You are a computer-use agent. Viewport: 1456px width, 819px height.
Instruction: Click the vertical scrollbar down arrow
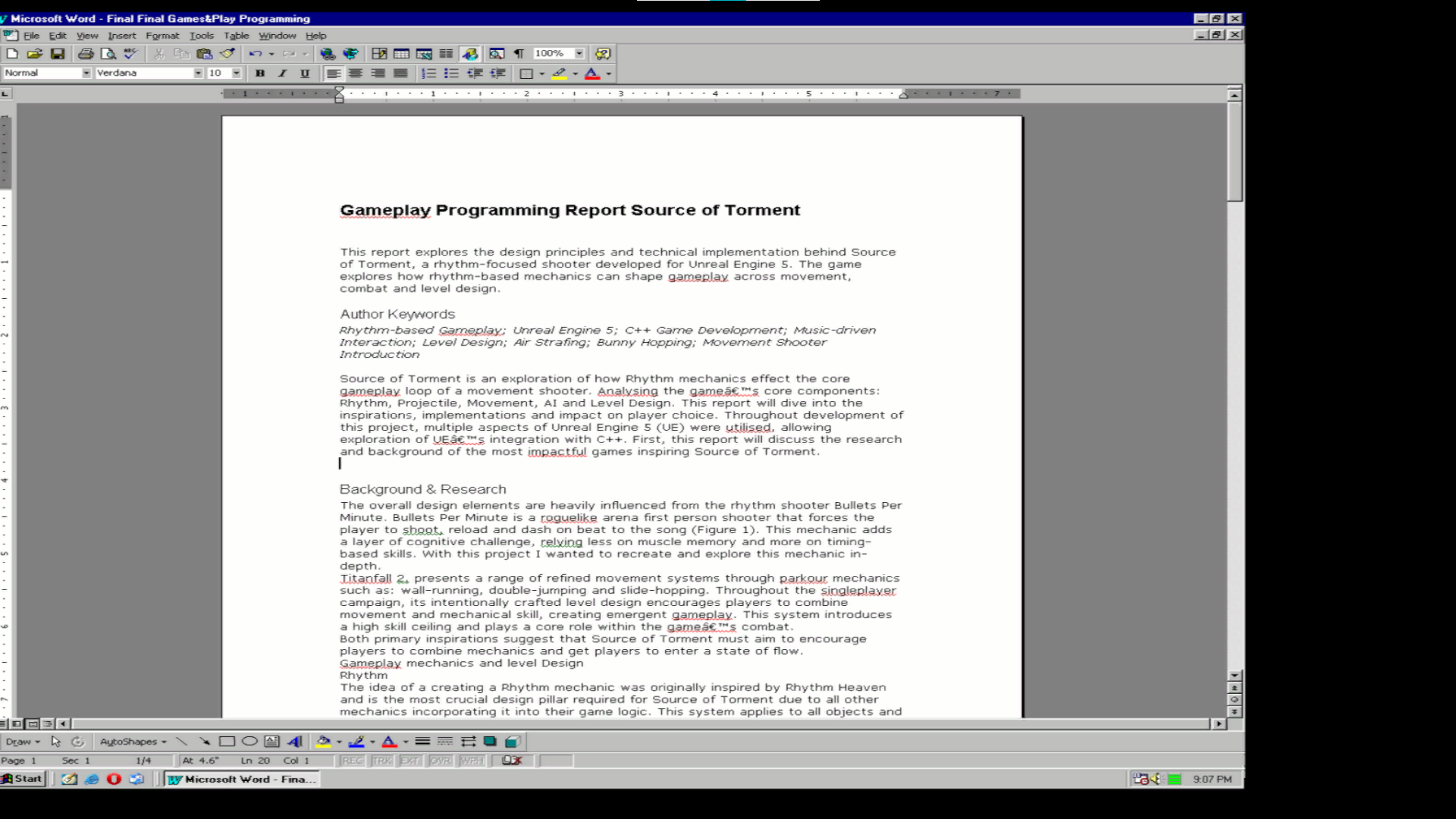1235,676
